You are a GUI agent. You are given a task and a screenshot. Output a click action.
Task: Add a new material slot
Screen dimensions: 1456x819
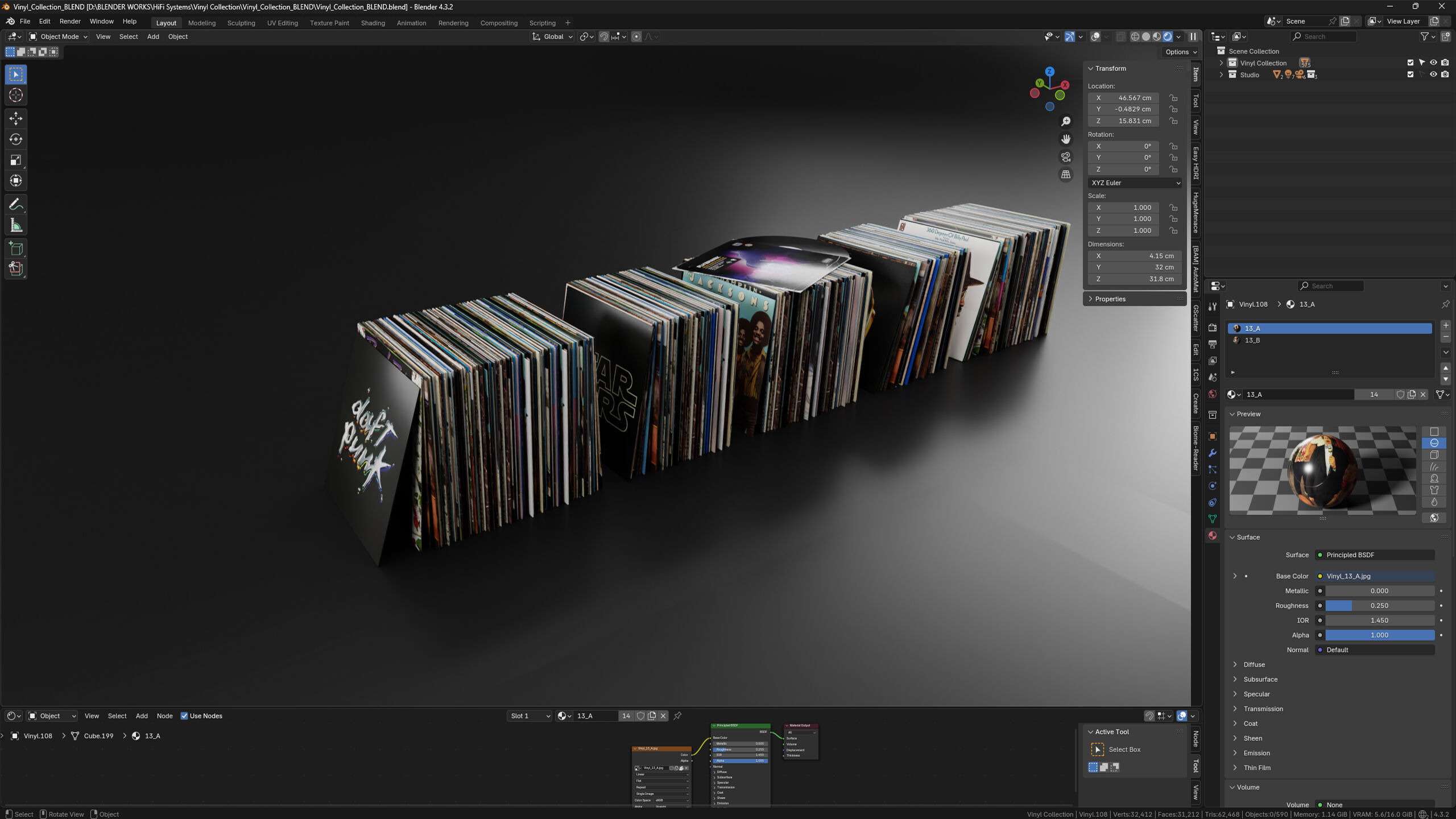1445,326
